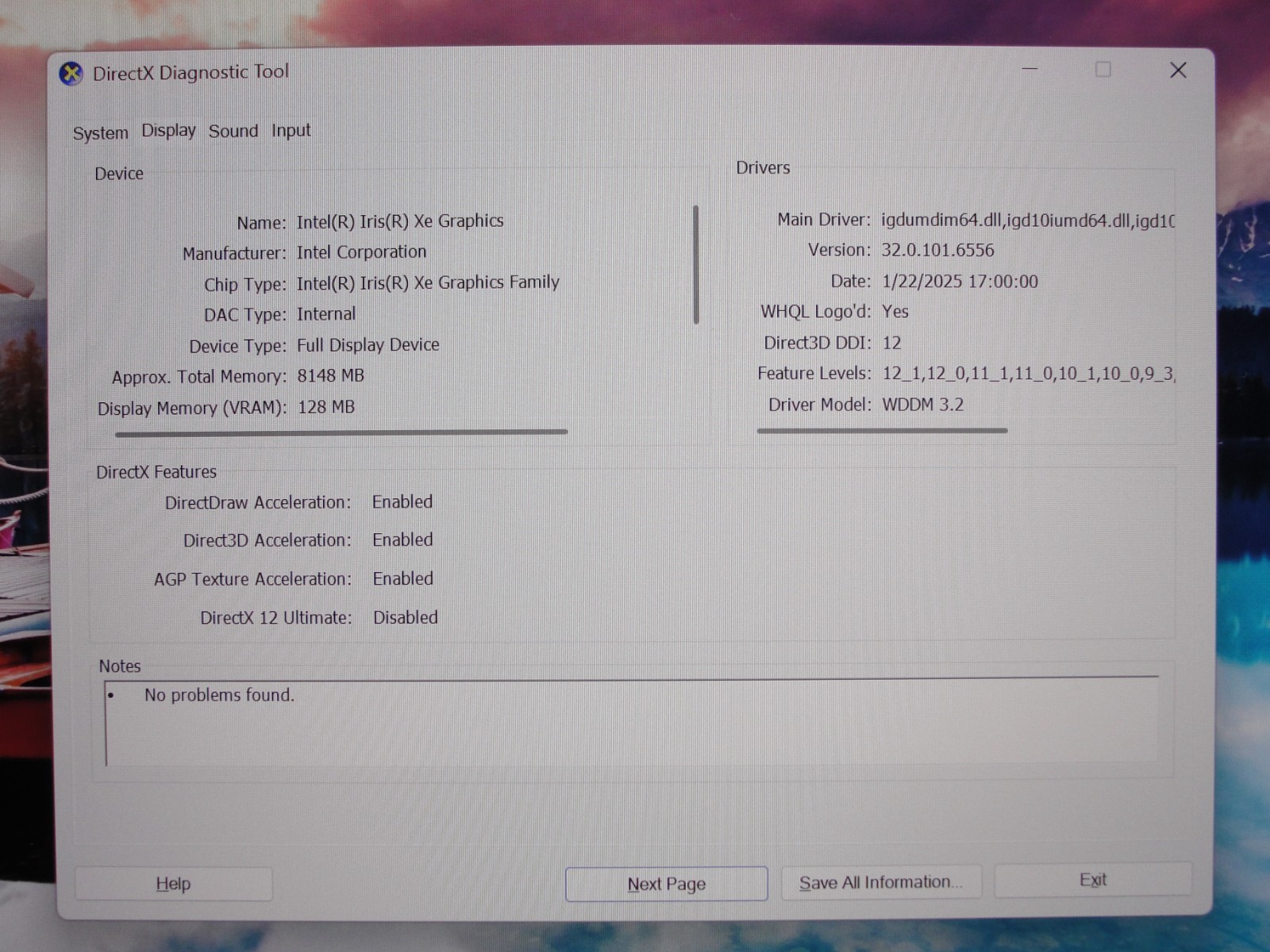Click WHQL Logo'd value Yes

pos(895,312)
